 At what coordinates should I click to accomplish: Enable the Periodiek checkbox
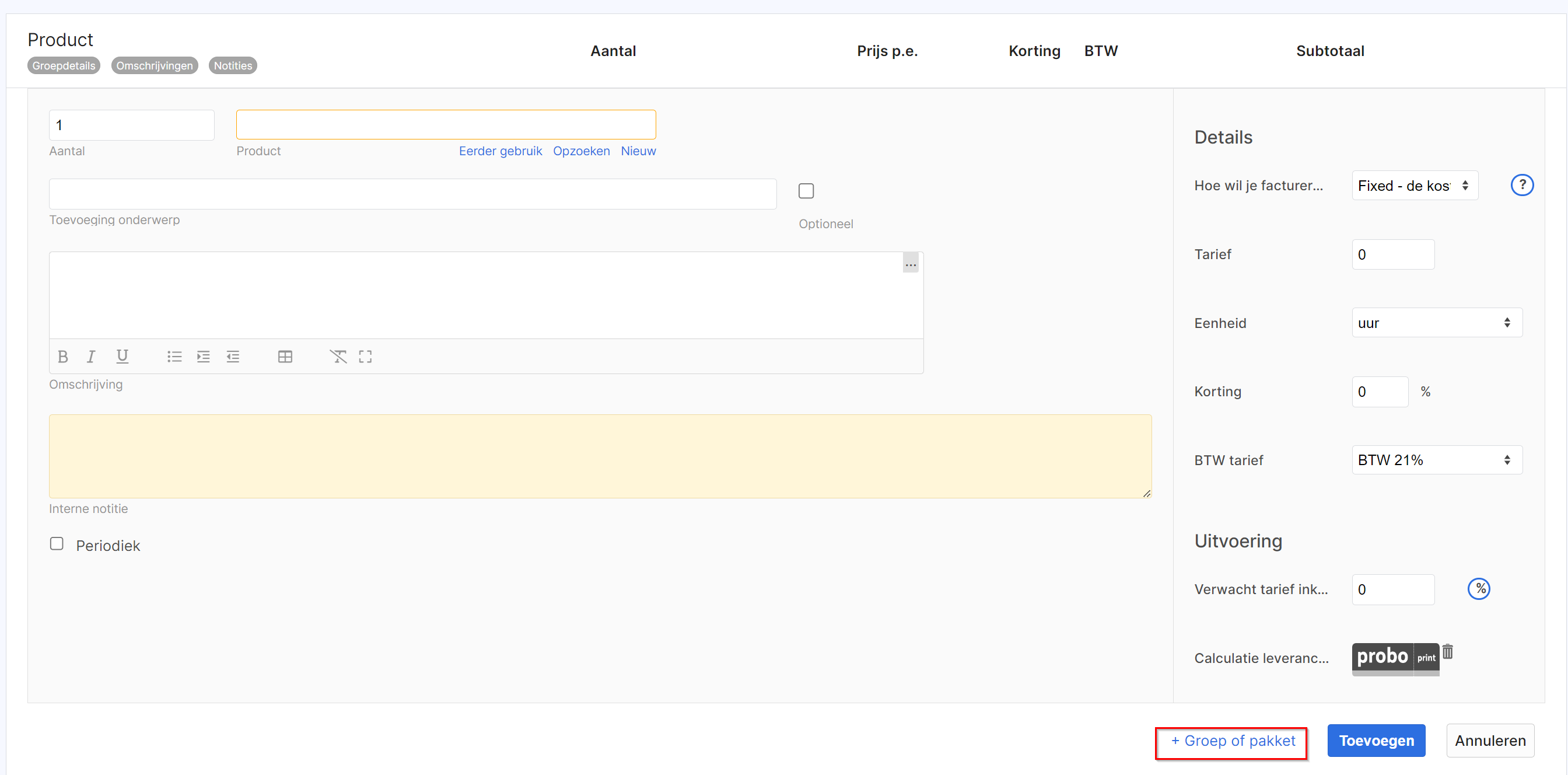click(x=57, y=544)
